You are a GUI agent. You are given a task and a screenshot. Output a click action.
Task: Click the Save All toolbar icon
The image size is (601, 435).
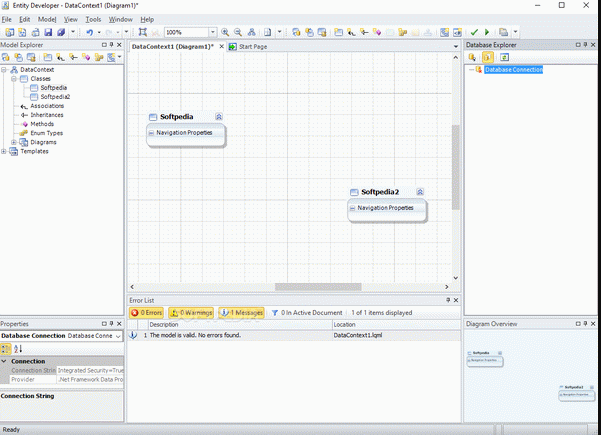point(61,33)
